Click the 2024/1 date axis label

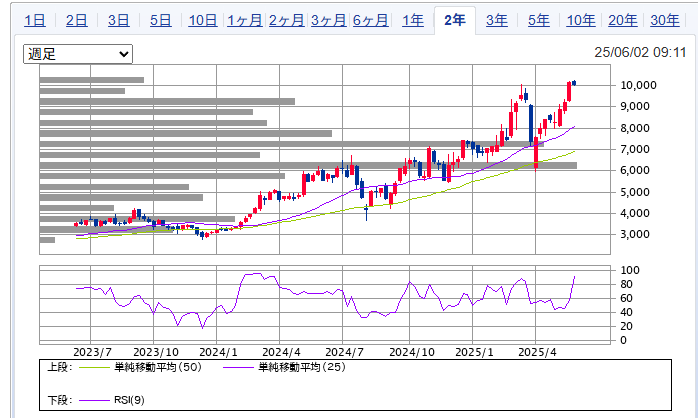tap(218, 352)
